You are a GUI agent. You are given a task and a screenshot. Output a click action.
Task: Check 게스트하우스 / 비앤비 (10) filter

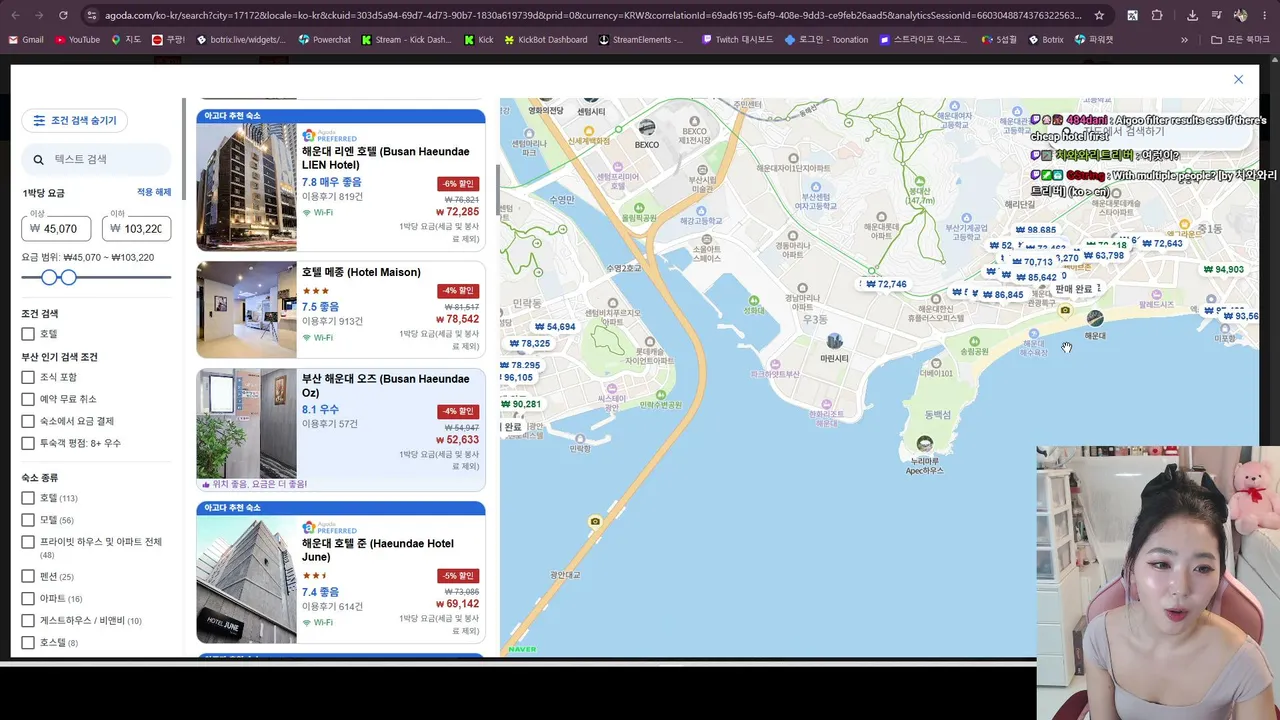(x=28, y=620)
